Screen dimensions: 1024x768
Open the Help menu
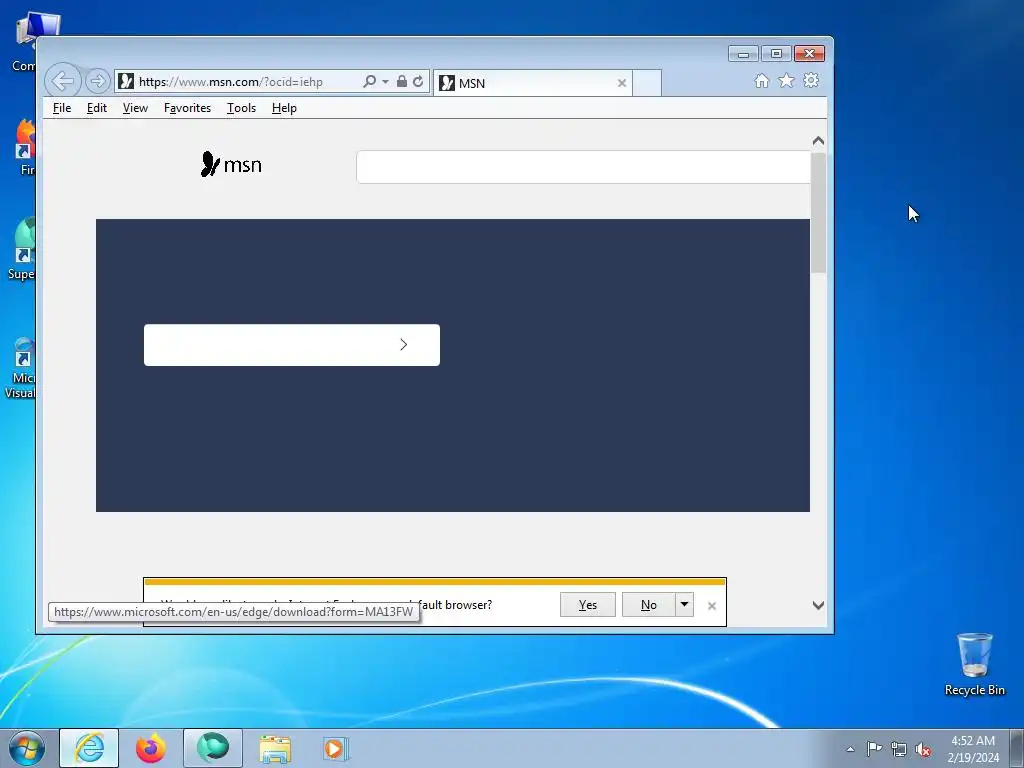click(284, 108)
